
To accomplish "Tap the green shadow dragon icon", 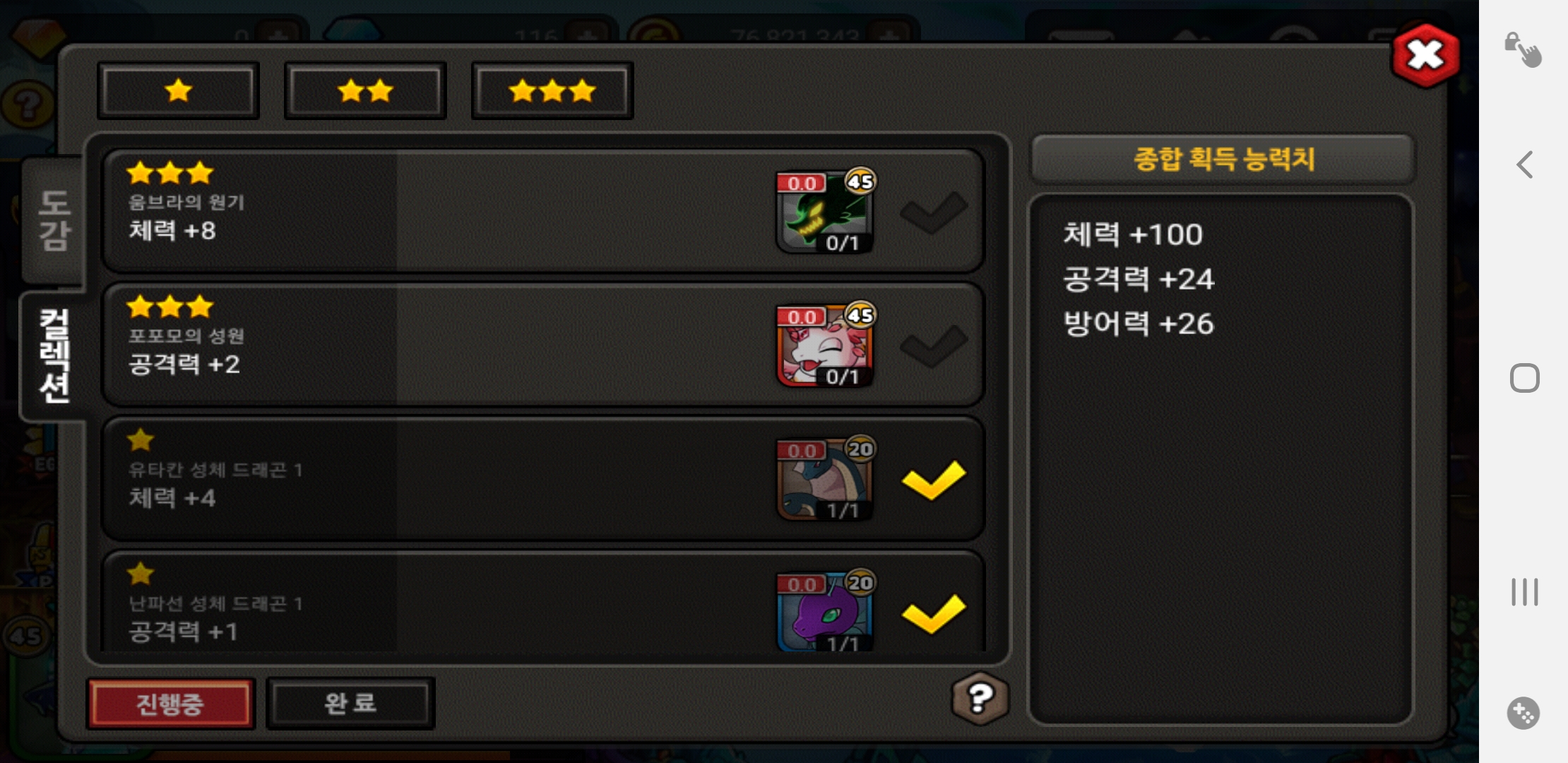I will point(825,212).
